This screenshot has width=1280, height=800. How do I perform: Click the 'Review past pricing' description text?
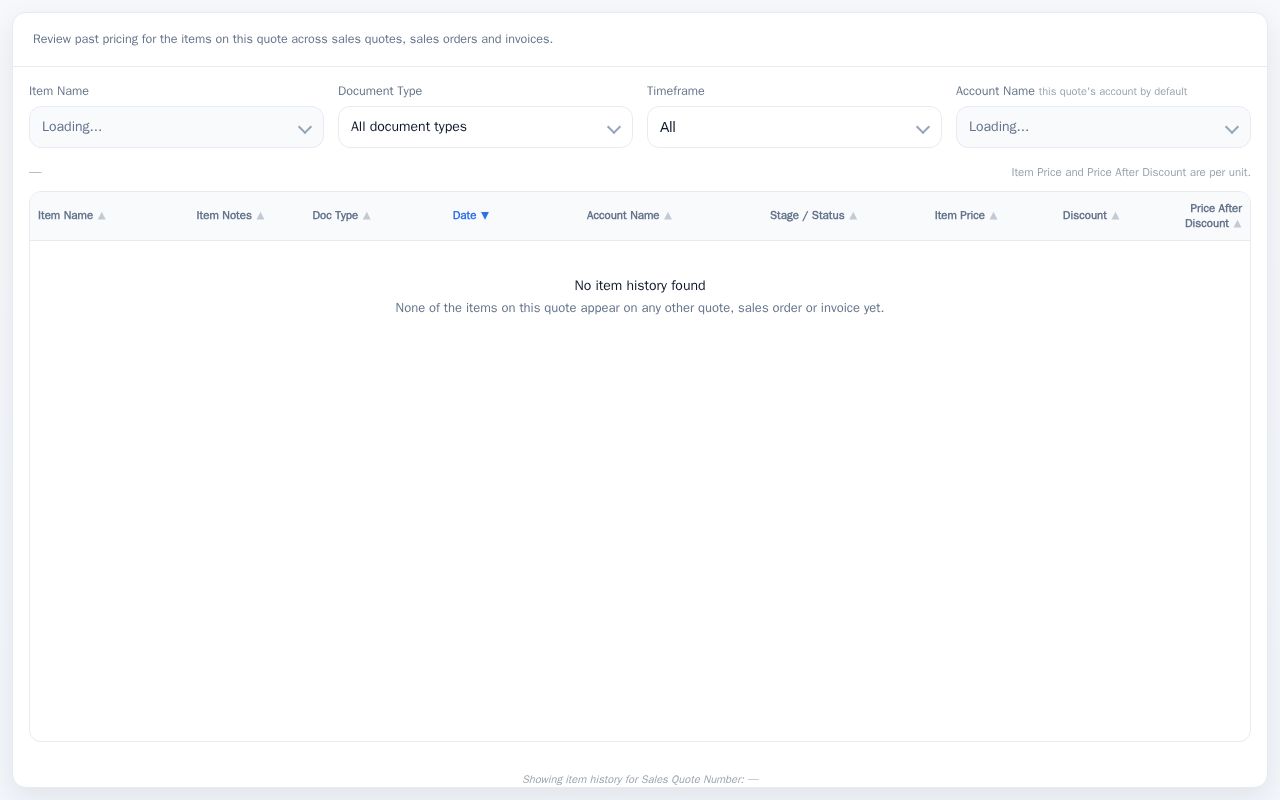click(x=293, y=39)
